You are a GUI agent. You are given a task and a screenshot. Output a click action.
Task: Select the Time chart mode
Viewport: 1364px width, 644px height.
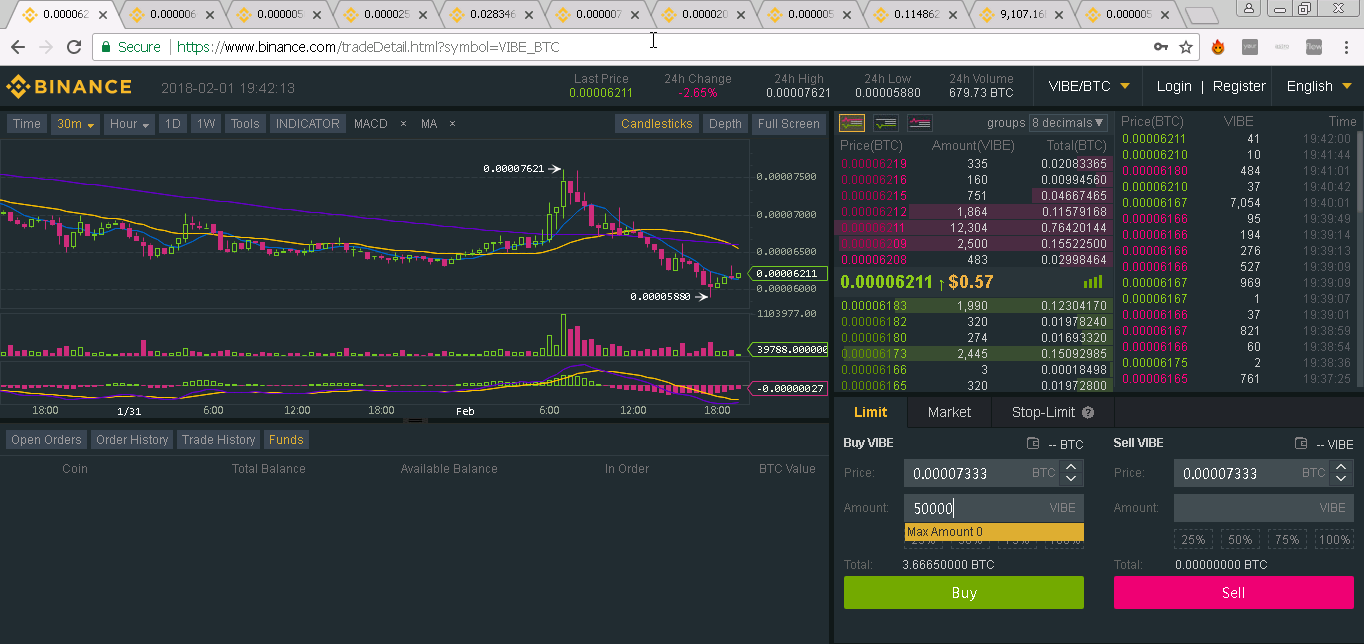click(x=27, y=124)
